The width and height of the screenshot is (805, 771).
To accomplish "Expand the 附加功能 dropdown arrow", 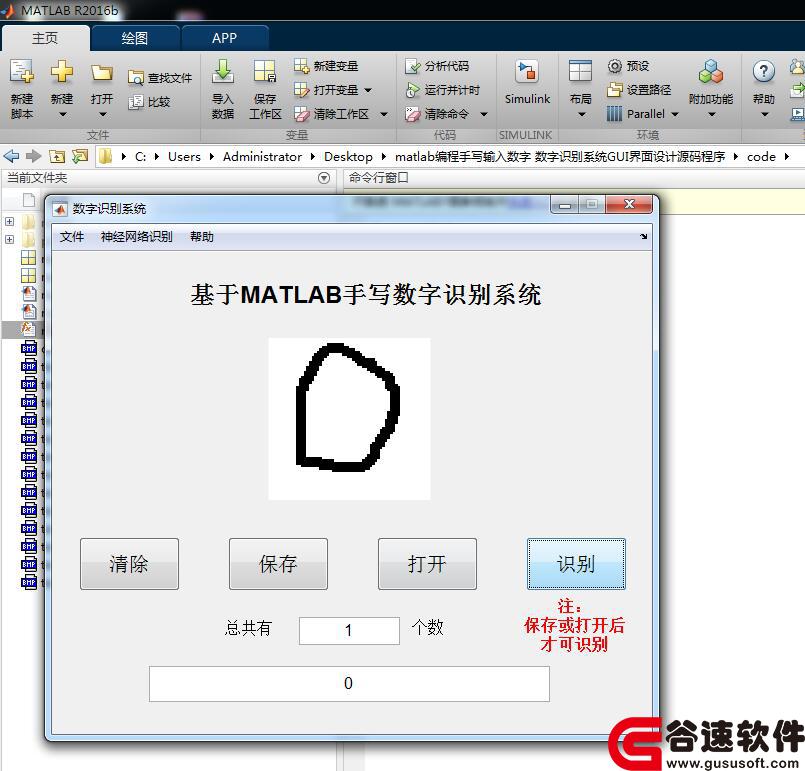I will [x=712, y=114].
